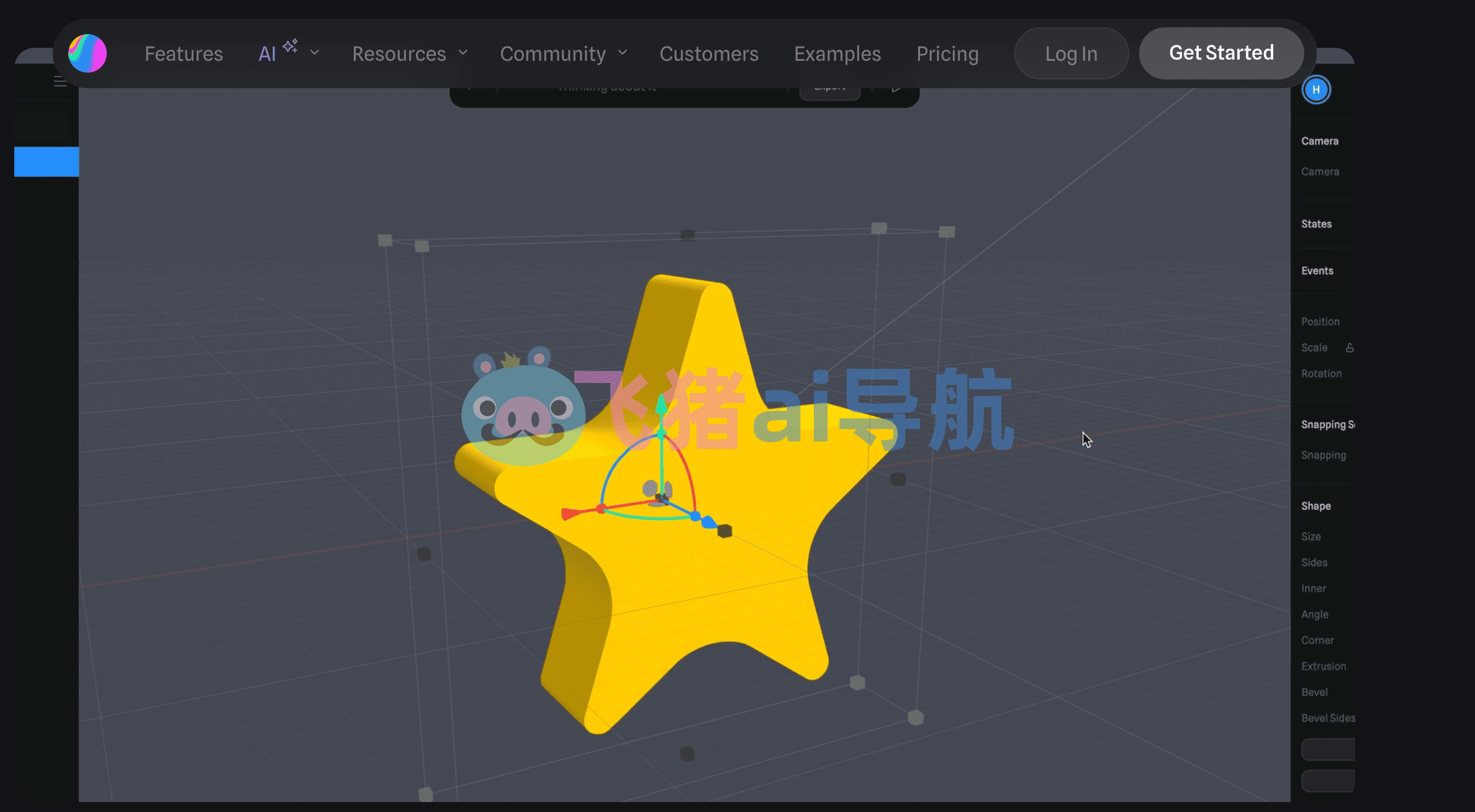
Task: Click the Inner property label
Action: 1314,589
